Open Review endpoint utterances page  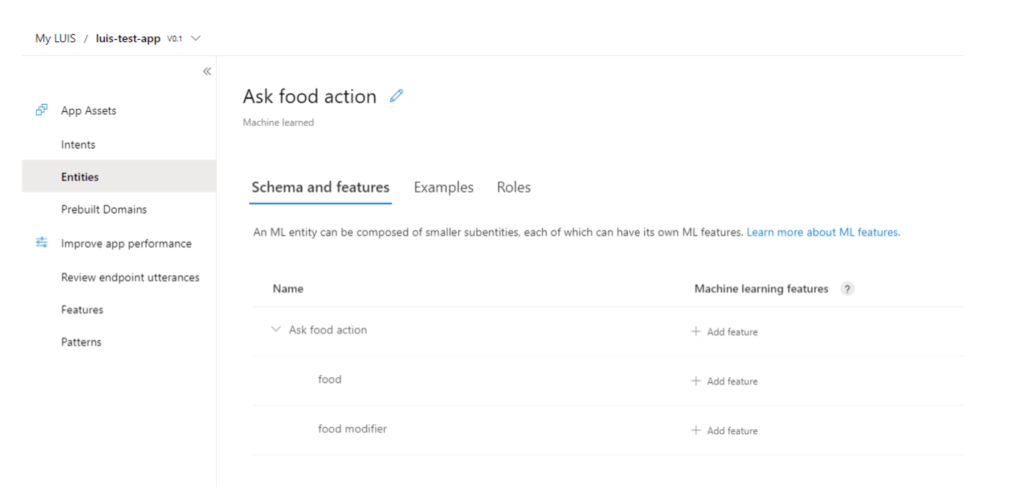(x=130, y=277)
